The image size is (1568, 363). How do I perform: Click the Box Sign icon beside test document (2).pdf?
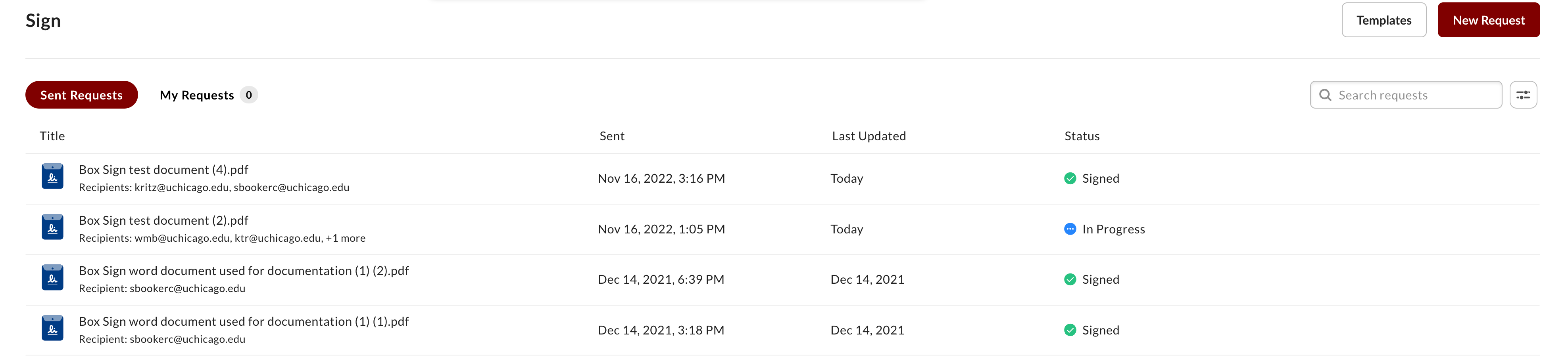pyautogui.click(x=52, y=228)
